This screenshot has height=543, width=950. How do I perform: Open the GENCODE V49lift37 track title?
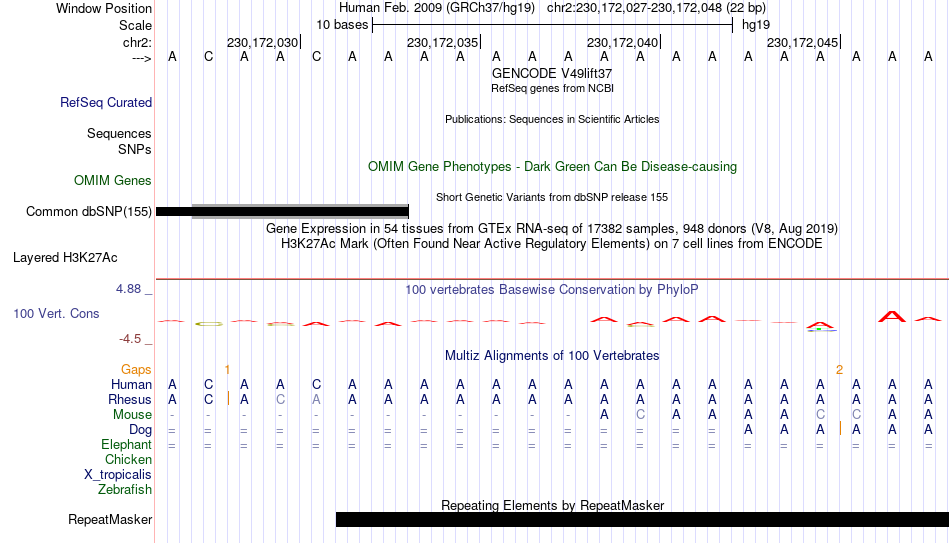[x=552, y=73]
